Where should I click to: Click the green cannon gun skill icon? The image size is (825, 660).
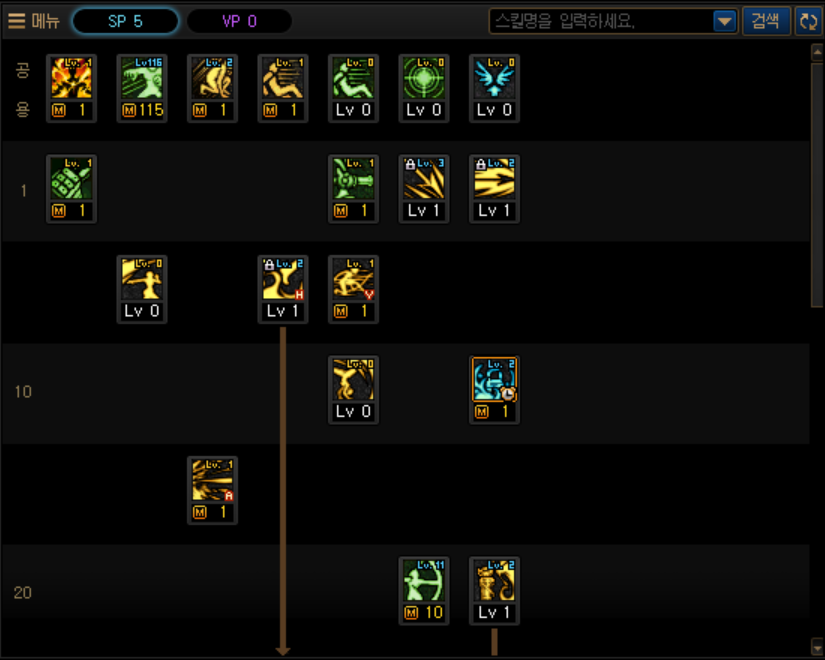click(x=353, y=179)
